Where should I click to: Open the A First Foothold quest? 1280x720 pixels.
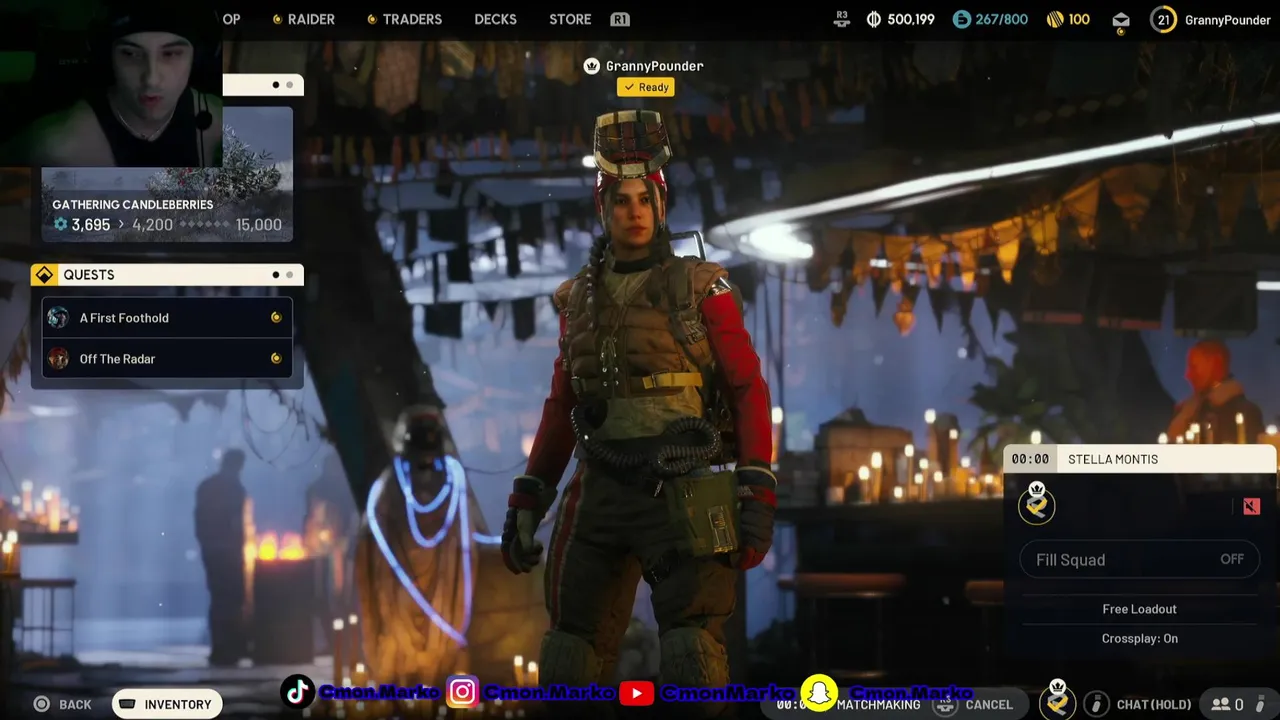[x=167, y=318]
